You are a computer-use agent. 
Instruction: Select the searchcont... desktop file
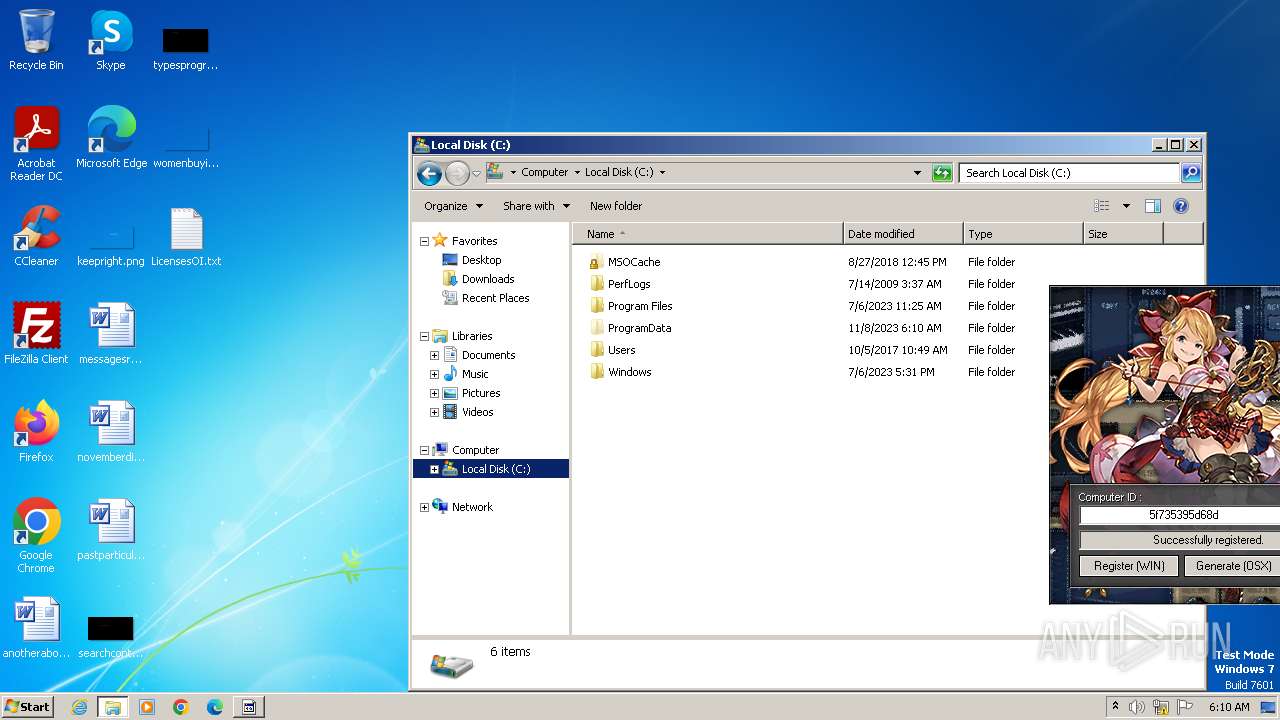111,636
